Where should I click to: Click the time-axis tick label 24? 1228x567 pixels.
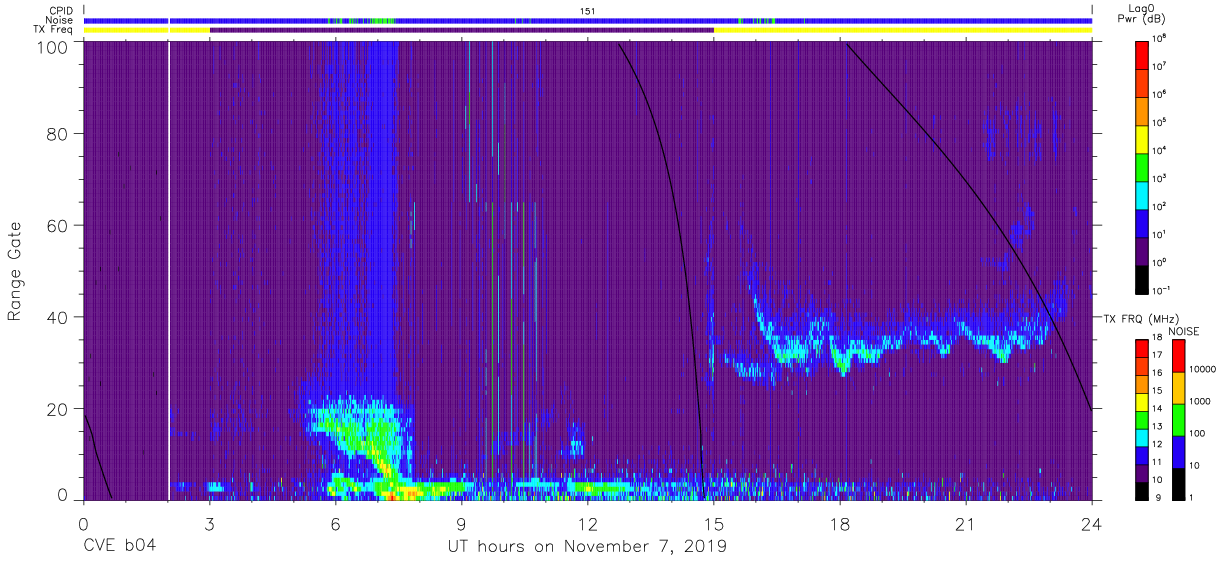[1092, 524]
